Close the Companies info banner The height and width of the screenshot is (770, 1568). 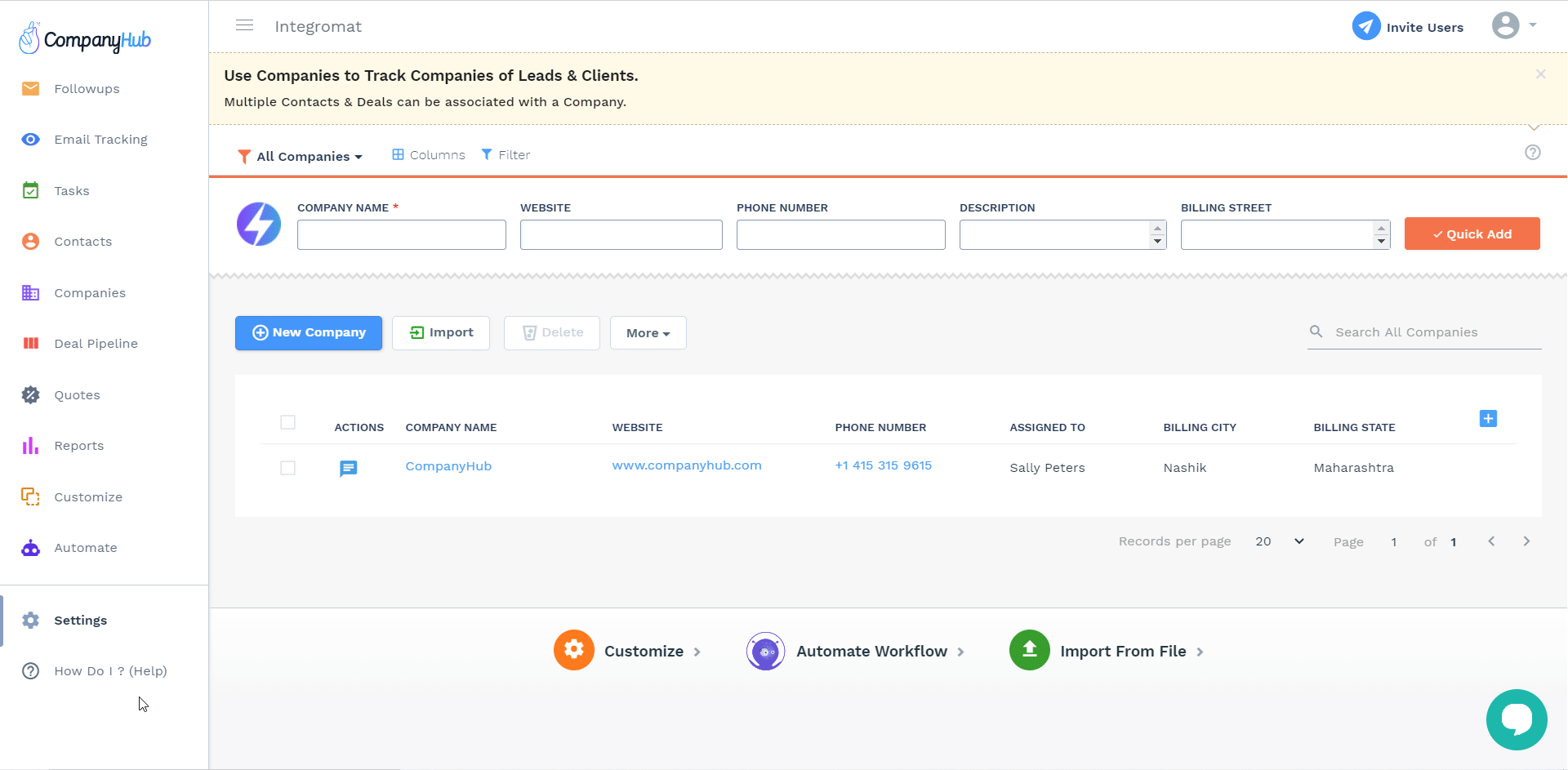pyautogui.click(x=1540, y=74)
